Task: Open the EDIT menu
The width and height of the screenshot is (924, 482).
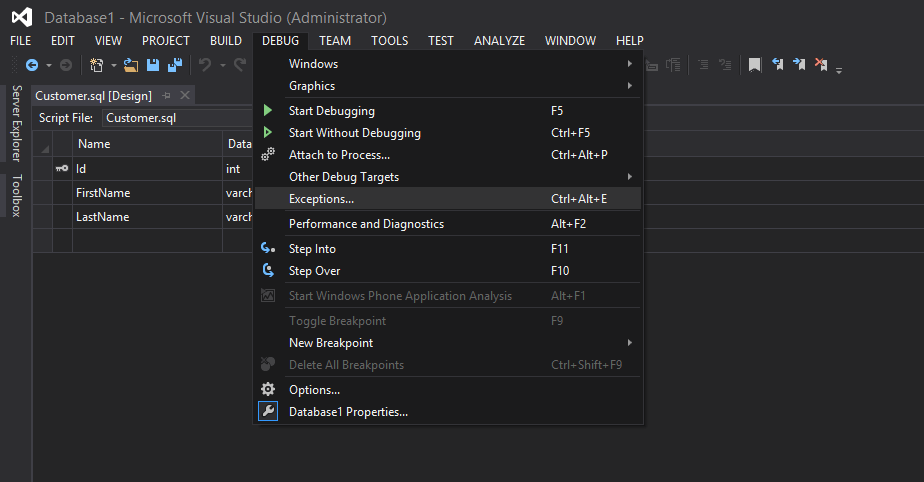Action: click(62, 41)
